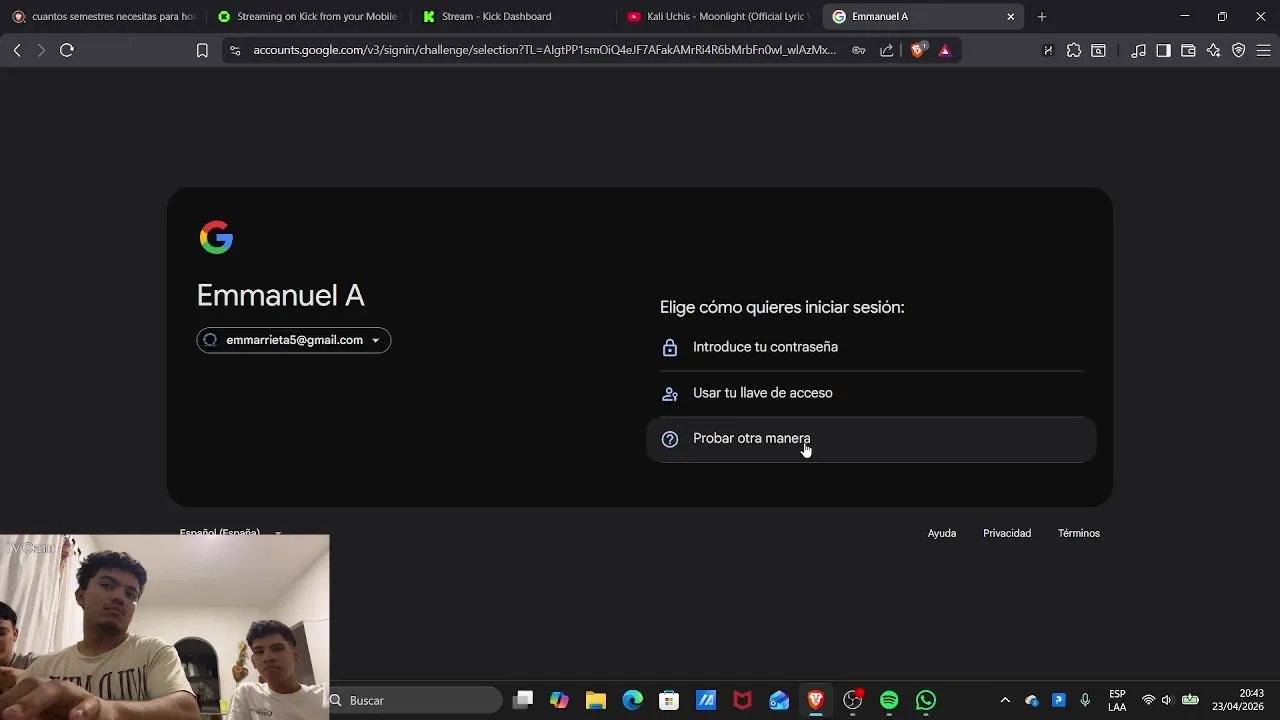Open the Ayuda link
1280x720 pixels.
(942, 533)
